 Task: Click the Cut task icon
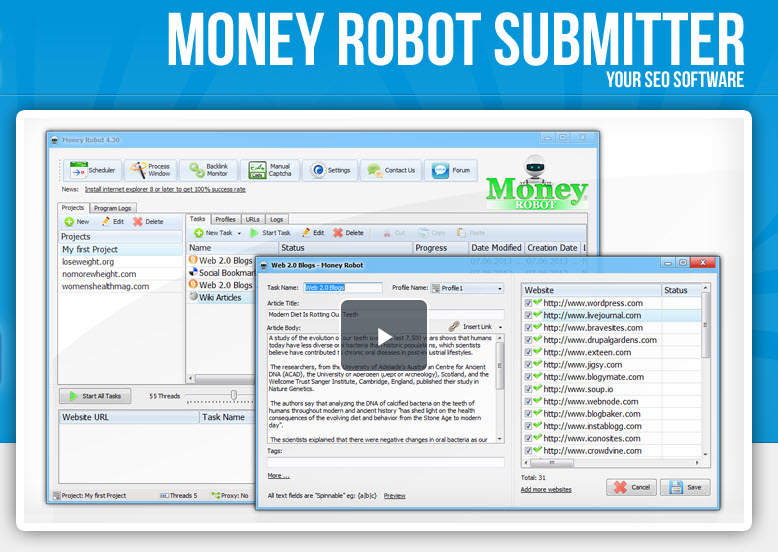tap(394, 233)
